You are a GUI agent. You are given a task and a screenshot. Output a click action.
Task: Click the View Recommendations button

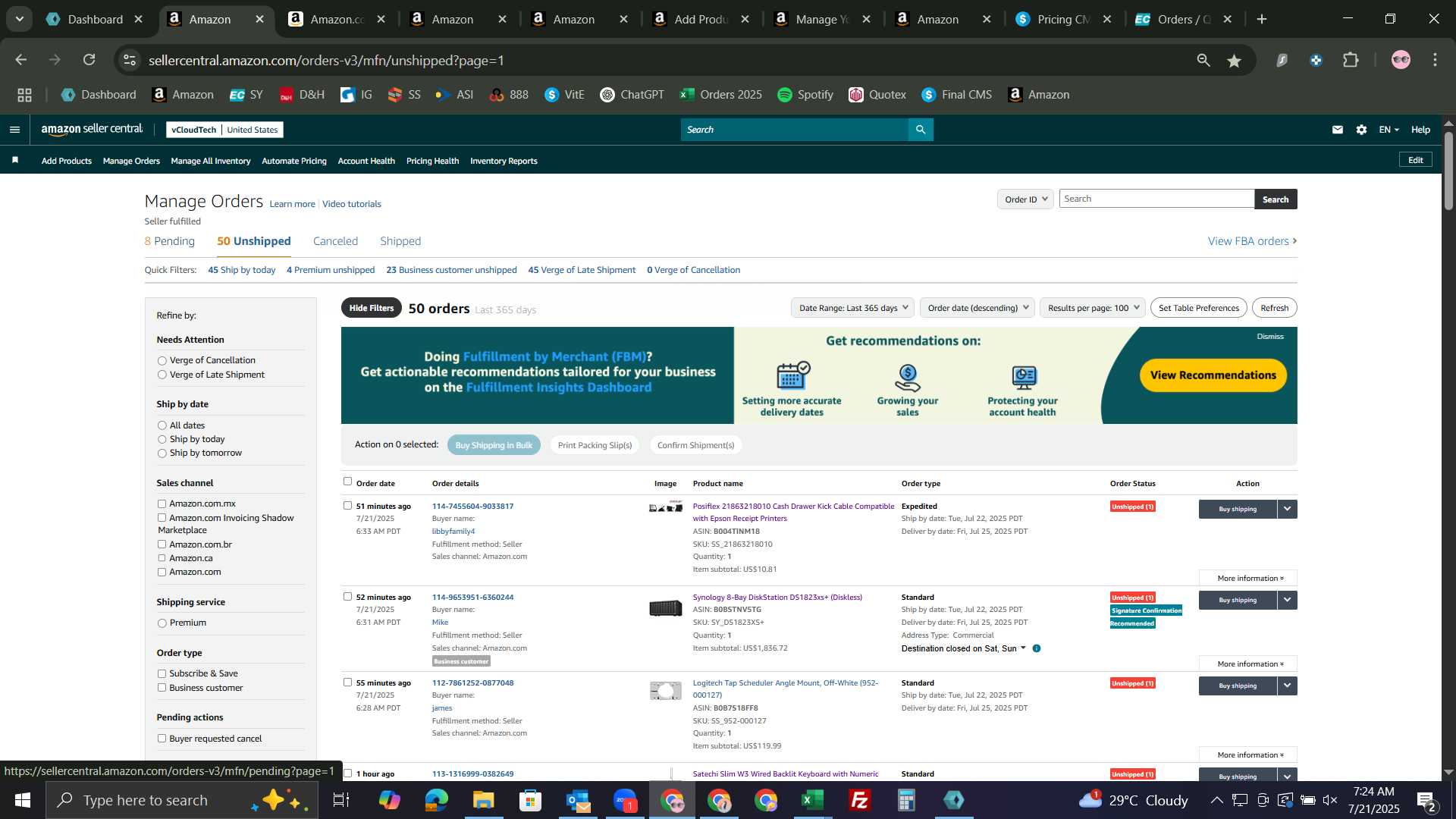1213,375
